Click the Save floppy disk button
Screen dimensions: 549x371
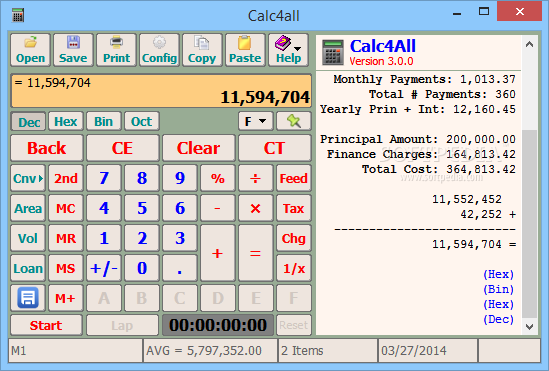(73, 50)
